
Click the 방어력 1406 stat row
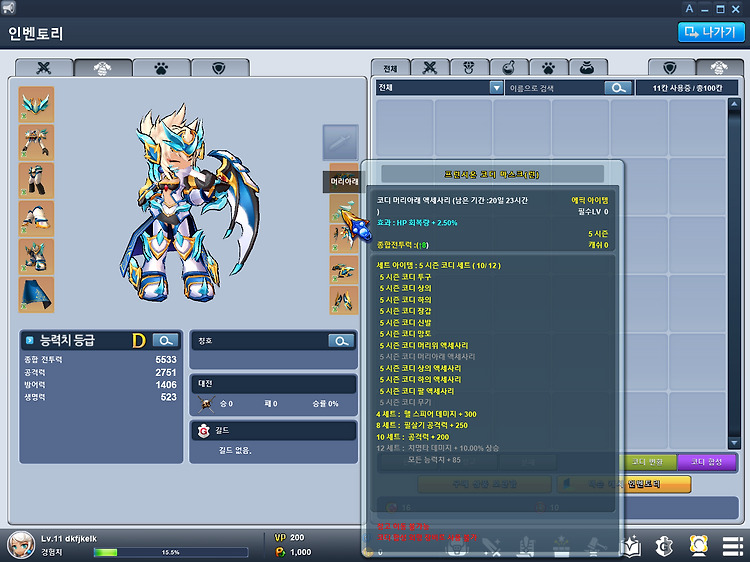pos(100,385)
